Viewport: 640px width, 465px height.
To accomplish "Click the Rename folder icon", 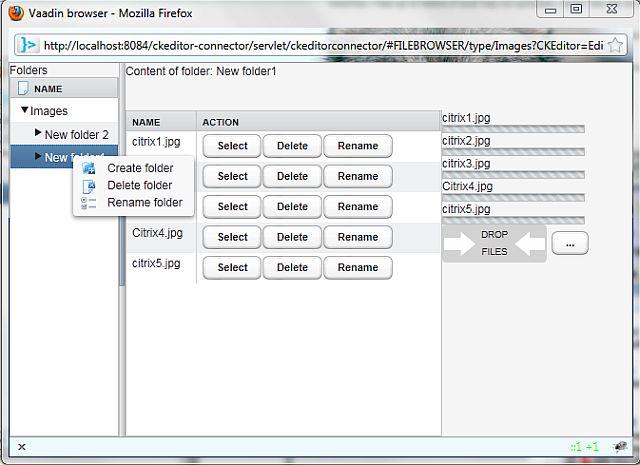I will 89,203.
